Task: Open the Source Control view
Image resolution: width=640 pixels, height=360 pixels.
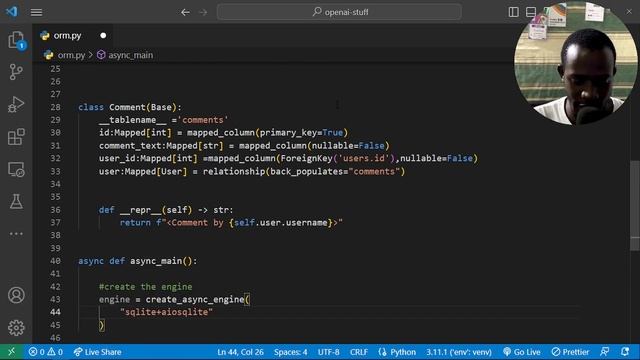Action: (x=16, y=72)
